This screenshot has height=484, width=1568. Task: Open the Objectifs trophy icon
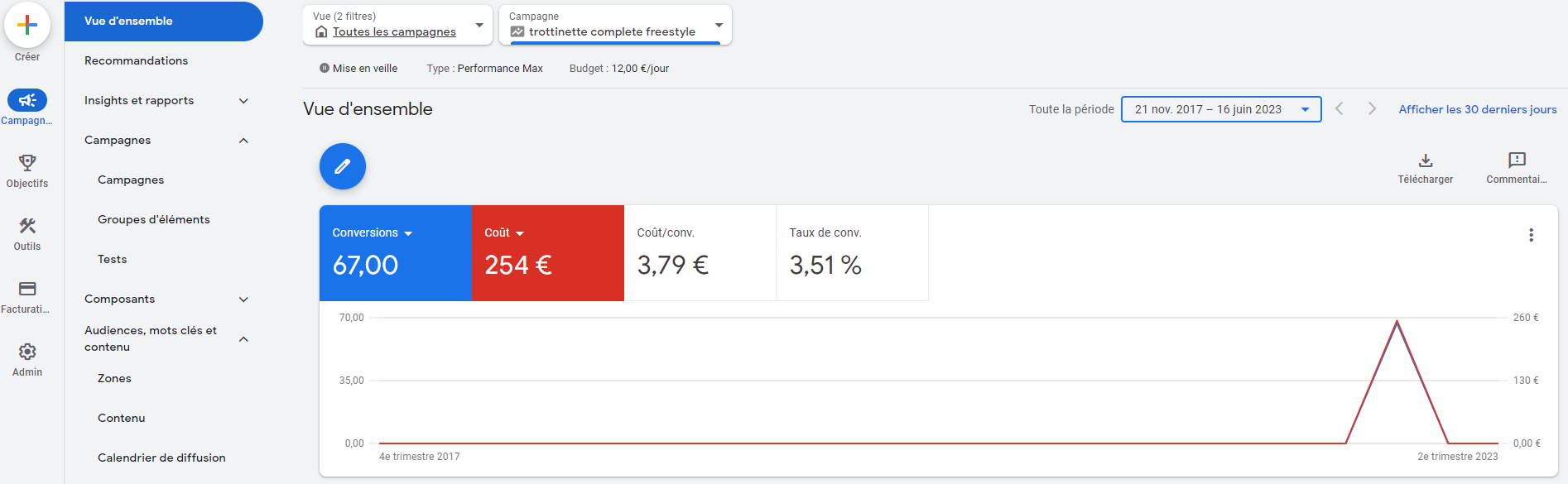coord(27,163)
